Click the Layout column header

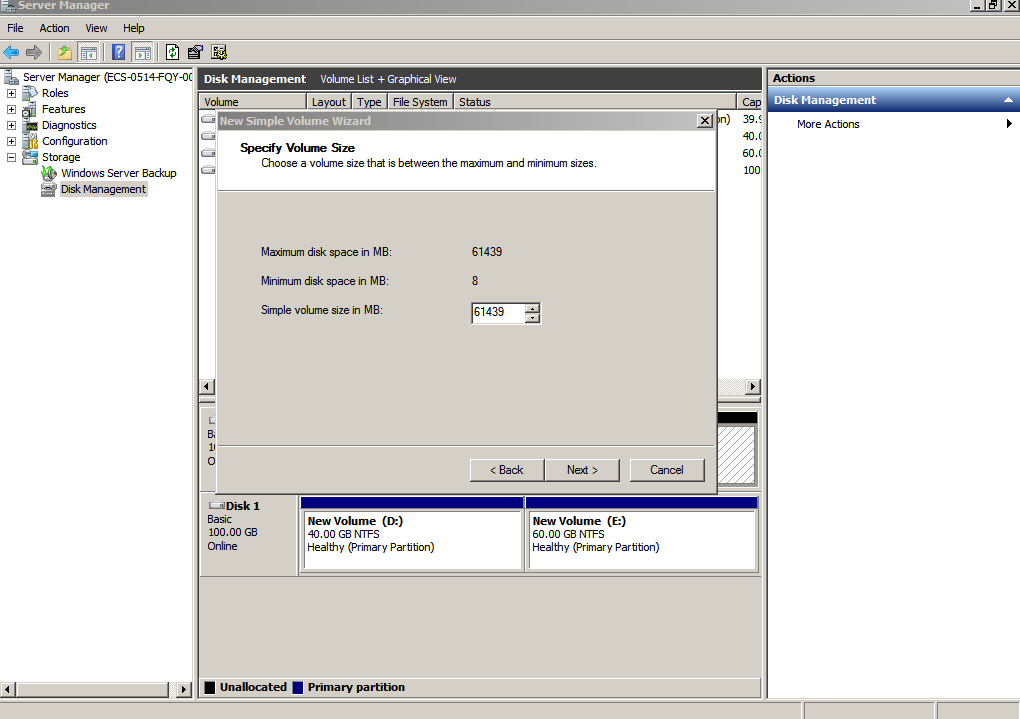(329, 102)
